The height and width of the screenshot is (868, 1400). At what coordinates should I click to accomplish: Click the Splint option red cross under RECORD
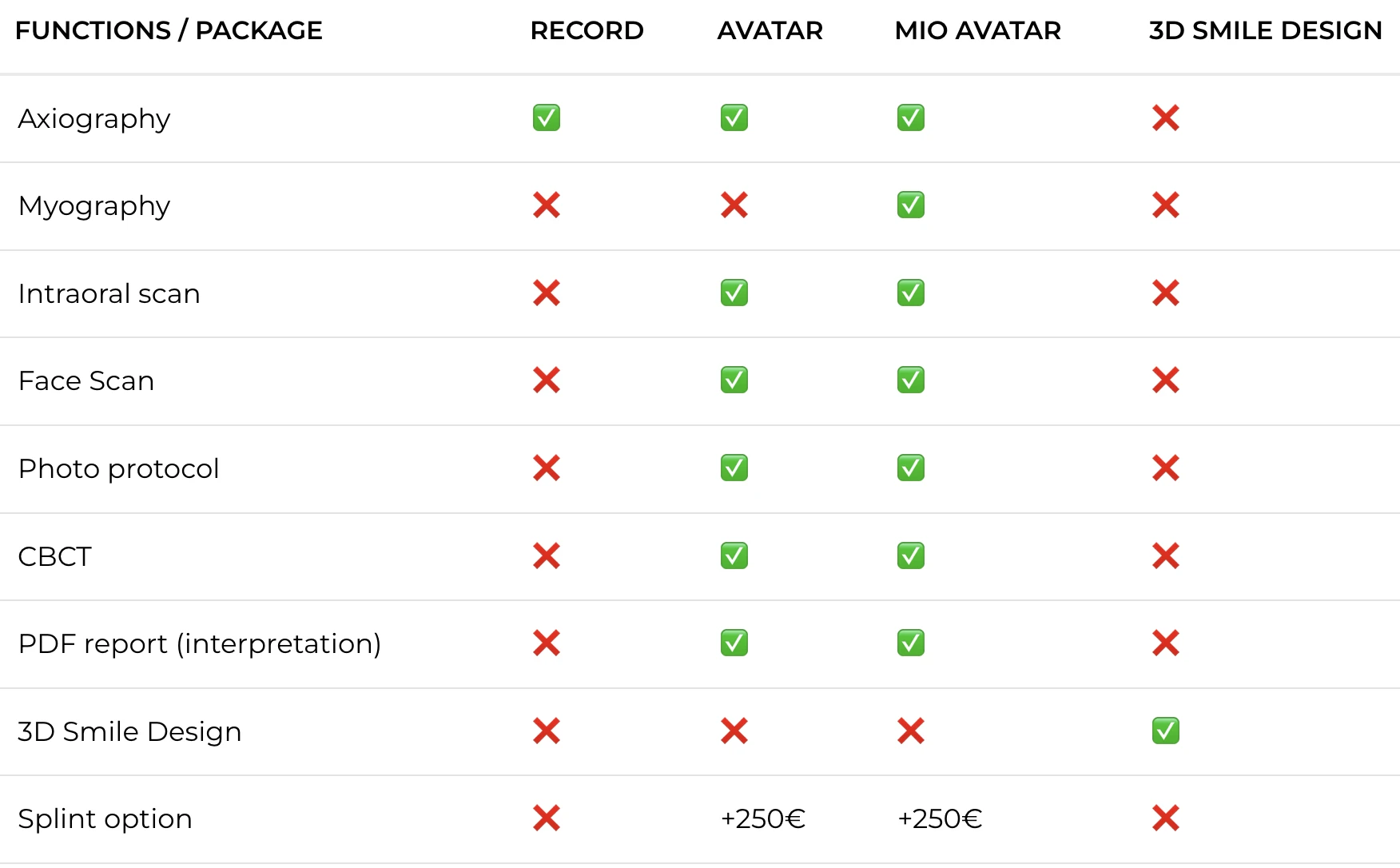coord(547,818)
